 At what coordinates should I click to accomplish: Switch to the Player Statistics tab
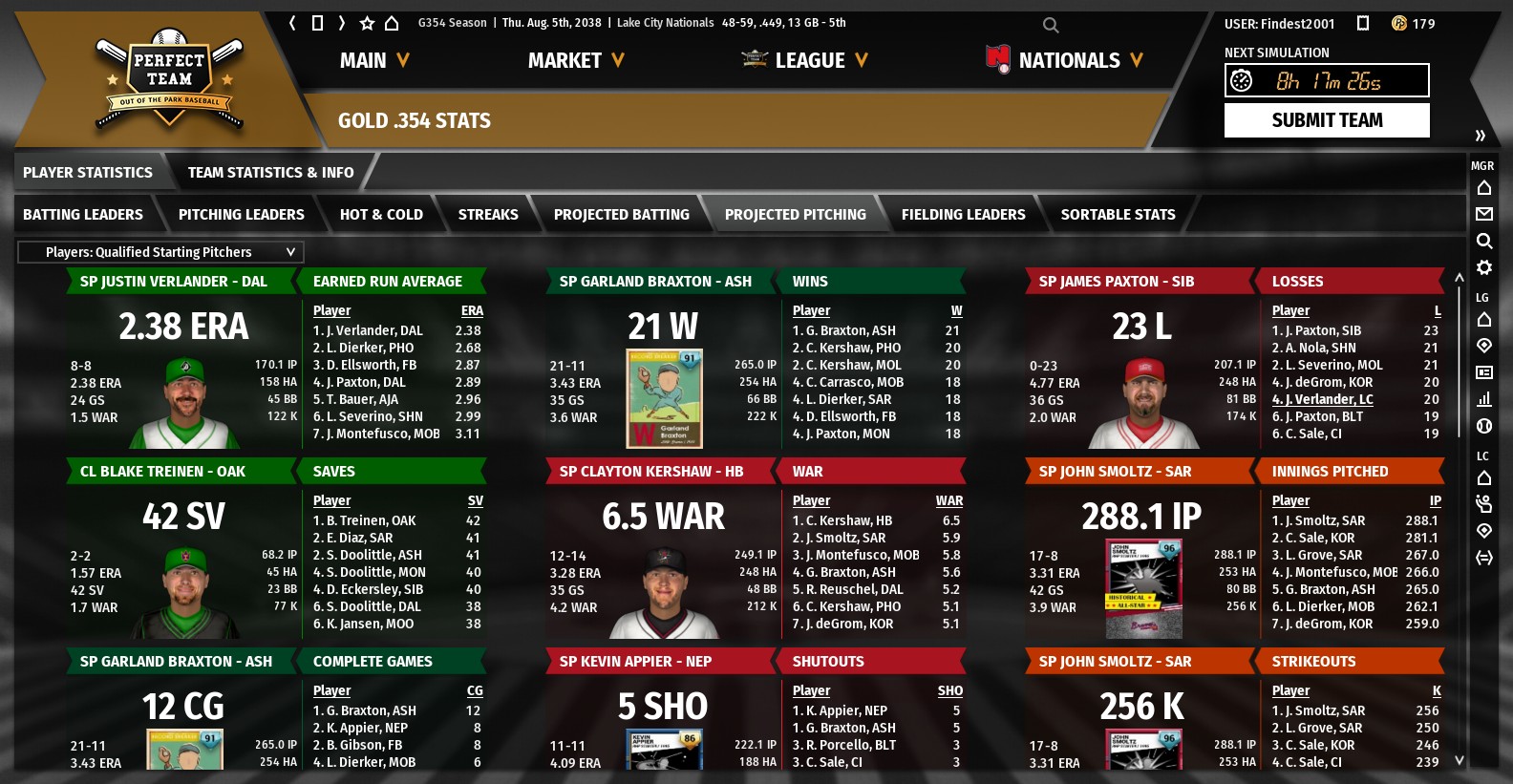point(88,173)
